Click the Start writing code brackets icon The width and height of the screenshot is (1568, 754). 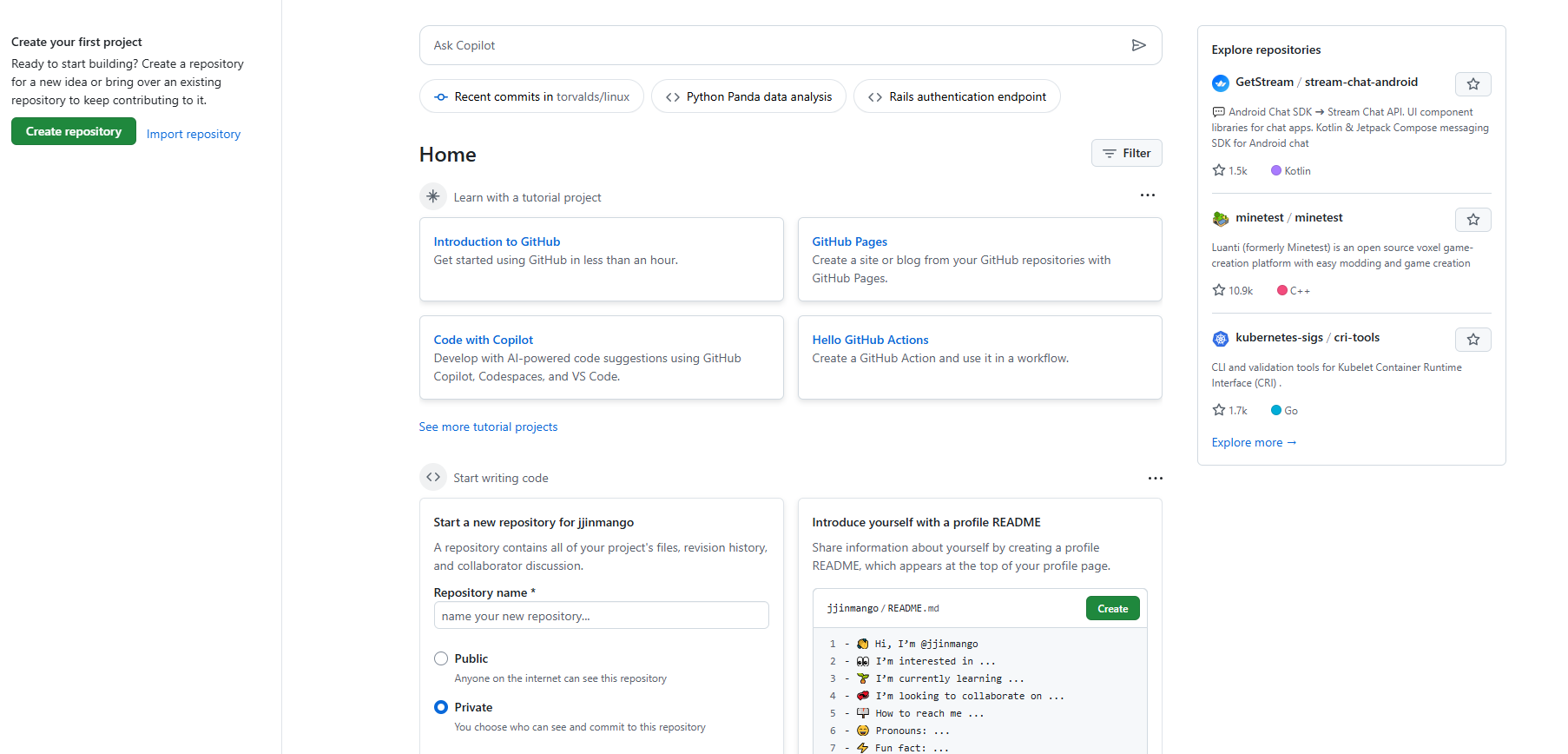[433, 477]
